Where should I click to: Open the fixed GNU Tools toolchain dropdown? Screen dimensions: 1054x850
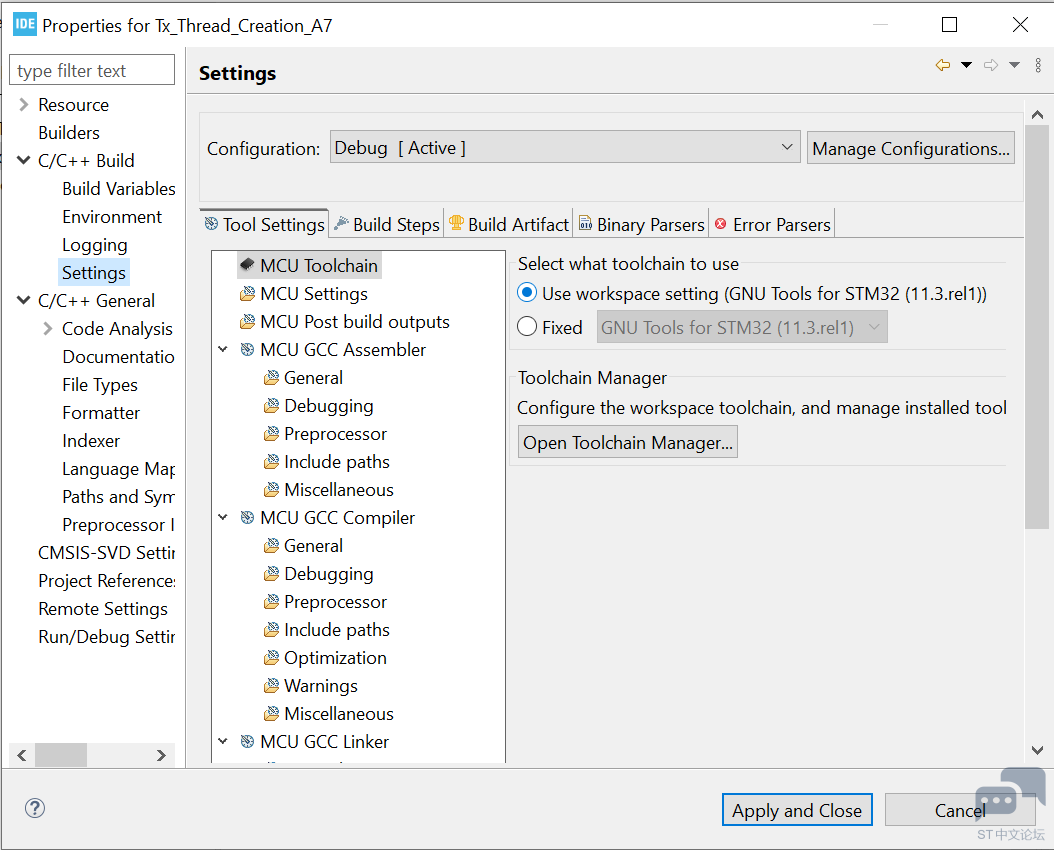click(742, 327)
